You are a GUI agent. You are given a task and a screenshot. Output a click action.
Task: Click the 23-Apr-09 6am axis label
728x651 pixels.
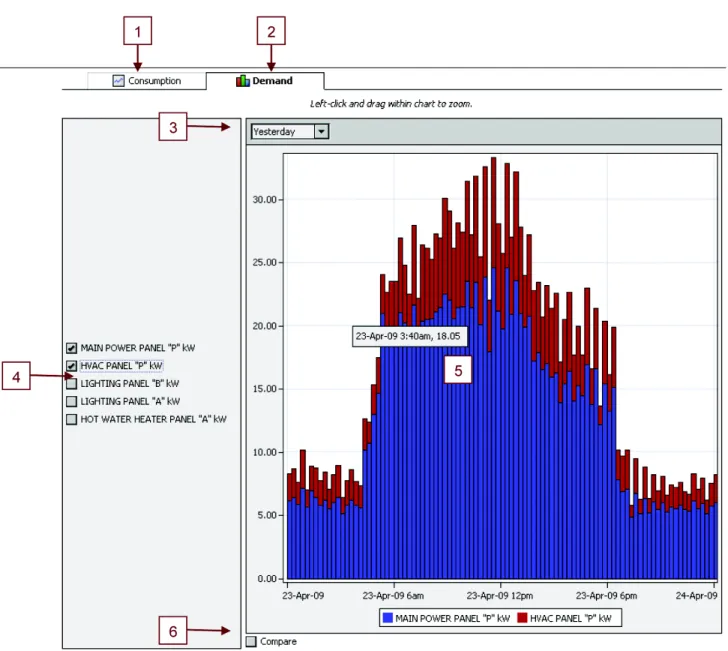tap(393, 596)
